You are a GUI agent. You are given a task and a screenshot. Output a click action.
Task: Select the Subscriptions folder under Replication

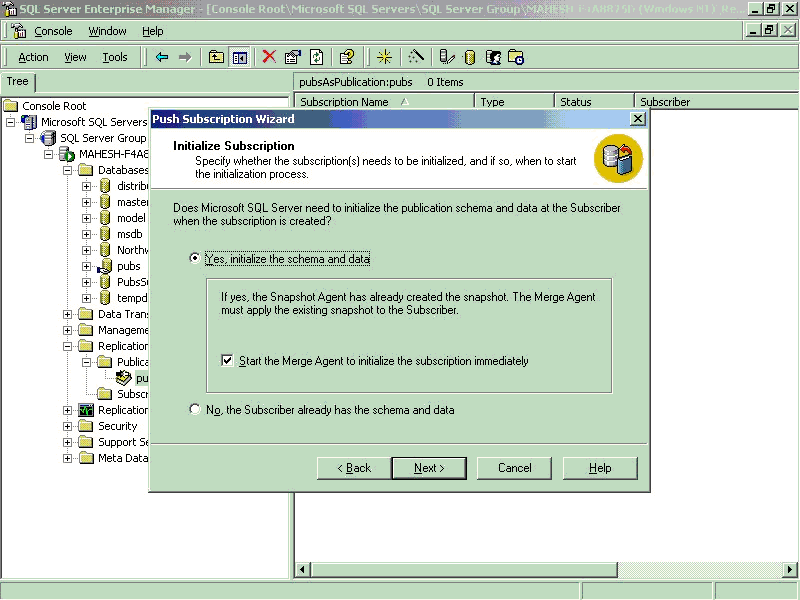click(132, 394)
